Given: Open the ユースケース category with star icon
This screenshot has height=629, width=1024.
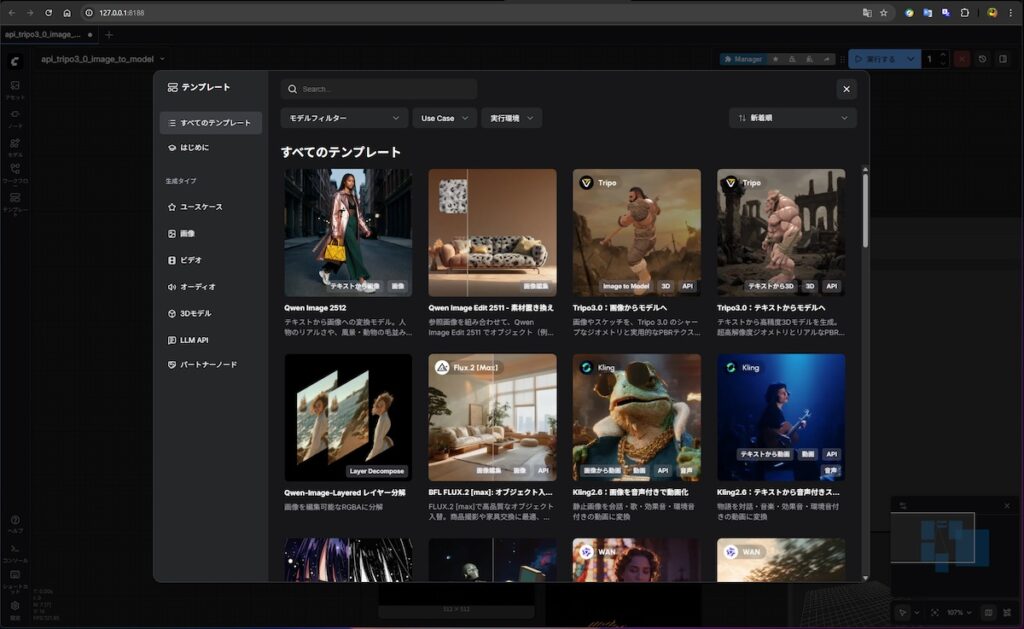Looking at the screenshot, I should pos(201,207).
